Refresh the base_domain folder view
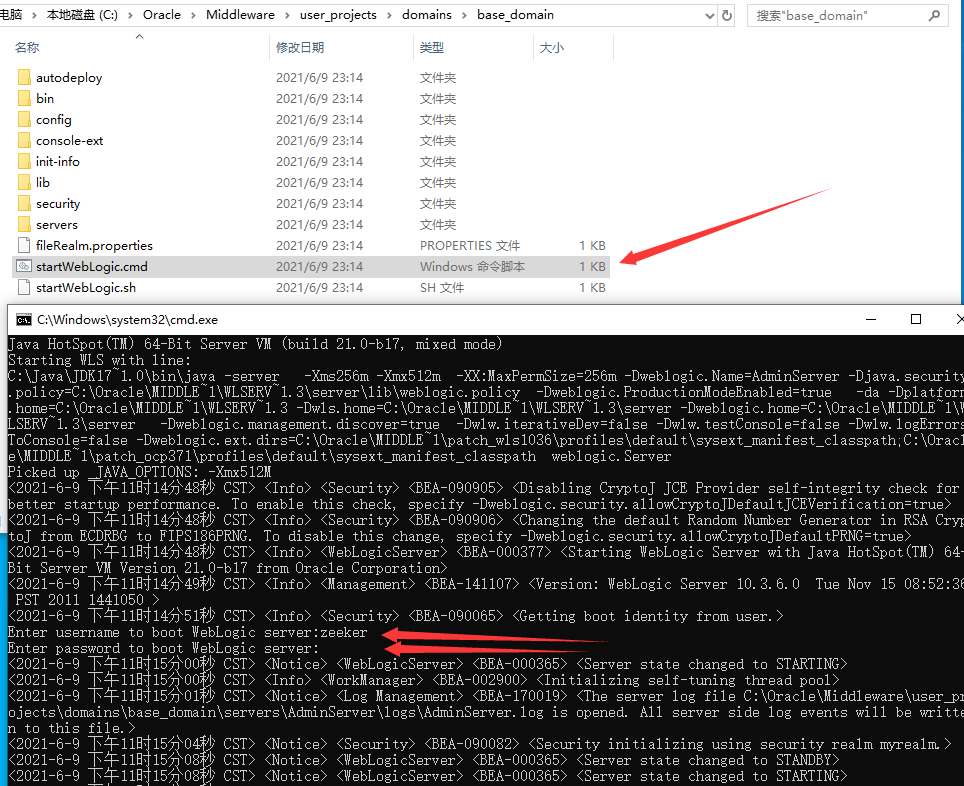Screen dimensions: 964x786 point(727,15)
